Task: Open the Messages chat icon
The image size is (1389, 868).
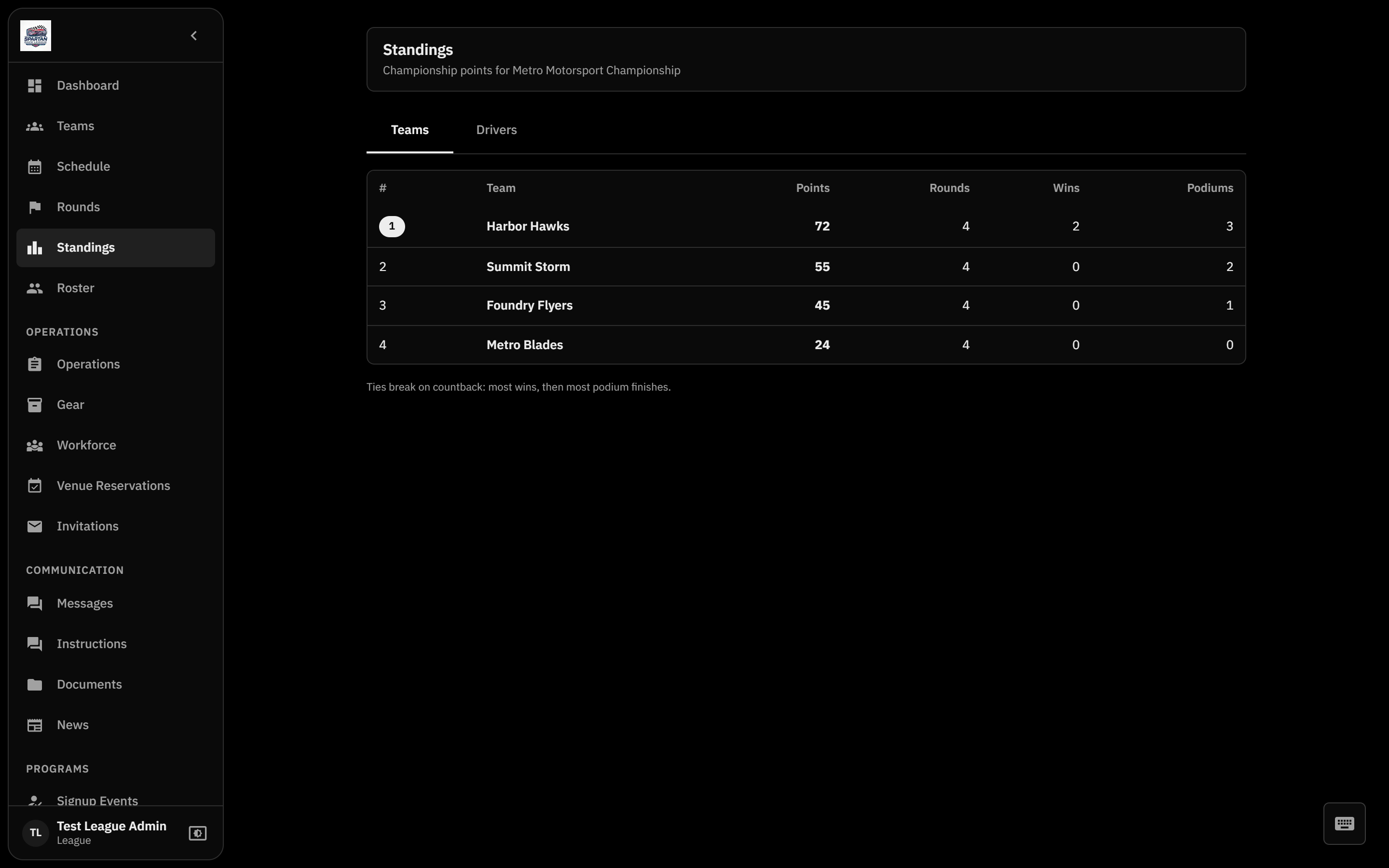Action: (34, 603)
